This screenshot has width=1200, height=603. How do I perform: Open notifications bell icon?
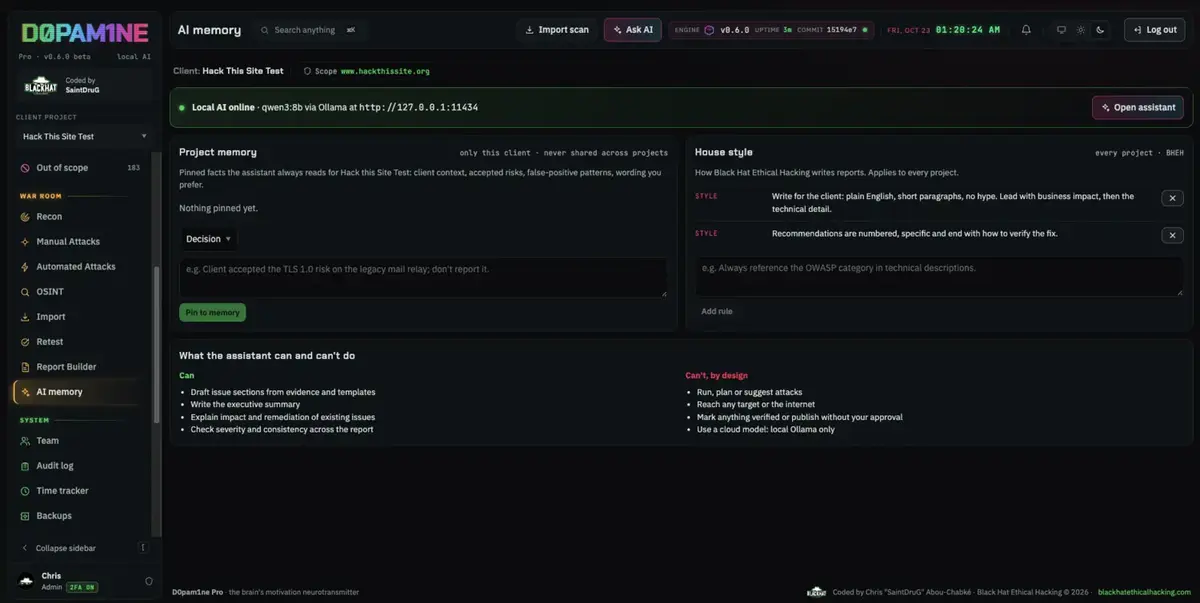click(x=1026, y=30)
